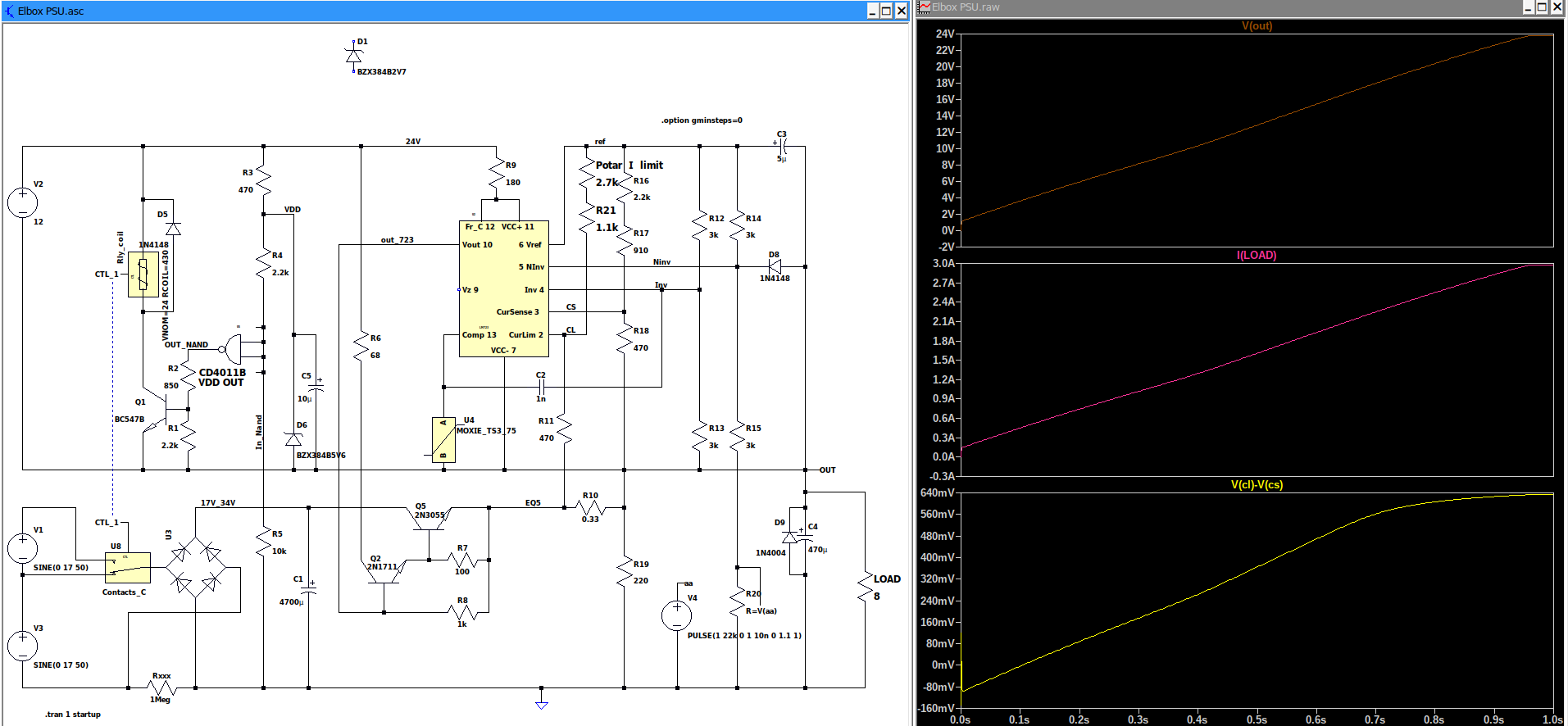
Task: Click the C3 5µ capacitor symbol
Action: [782, 147]
